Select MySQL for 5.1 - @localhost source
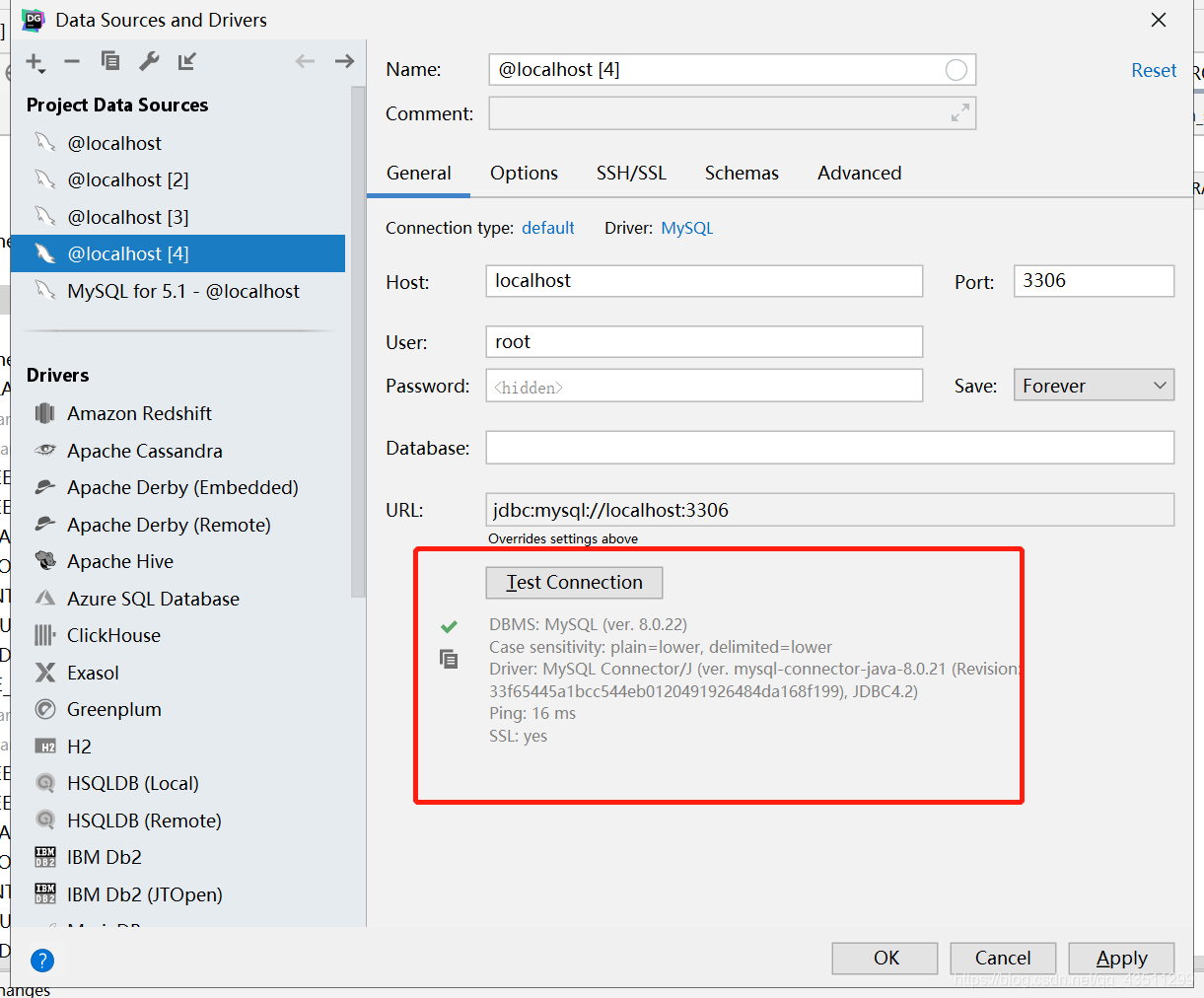The width and height of the screenshot is (1204, 998). 177,291
